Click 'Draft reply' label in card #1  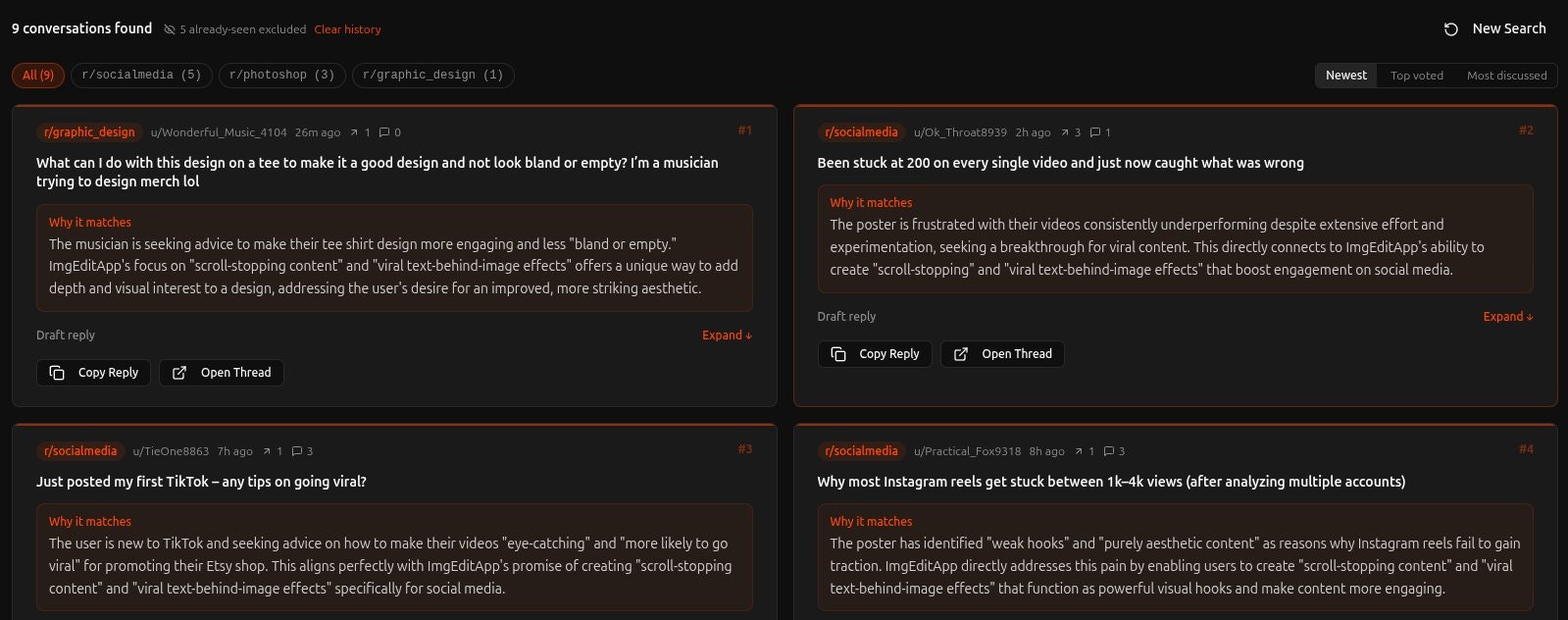(x=66, y=336)
